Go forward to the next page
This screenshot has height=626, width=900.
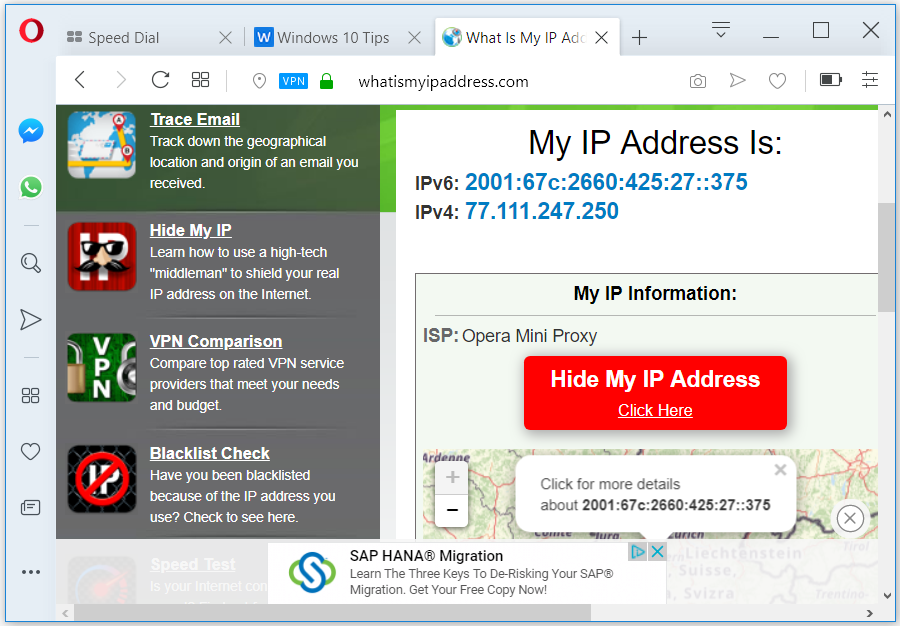click(121, 80)
